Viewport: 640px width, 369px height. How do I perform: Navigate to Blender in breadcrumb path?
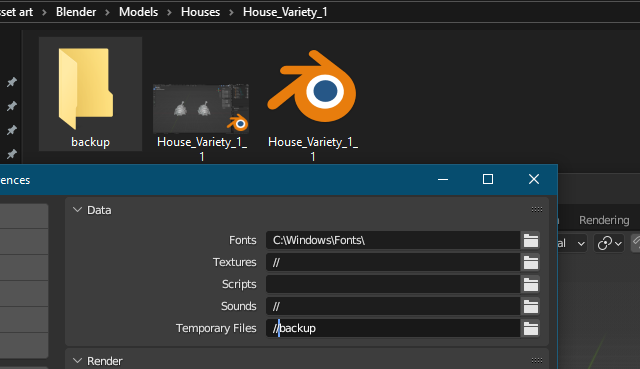pos(76,12)
